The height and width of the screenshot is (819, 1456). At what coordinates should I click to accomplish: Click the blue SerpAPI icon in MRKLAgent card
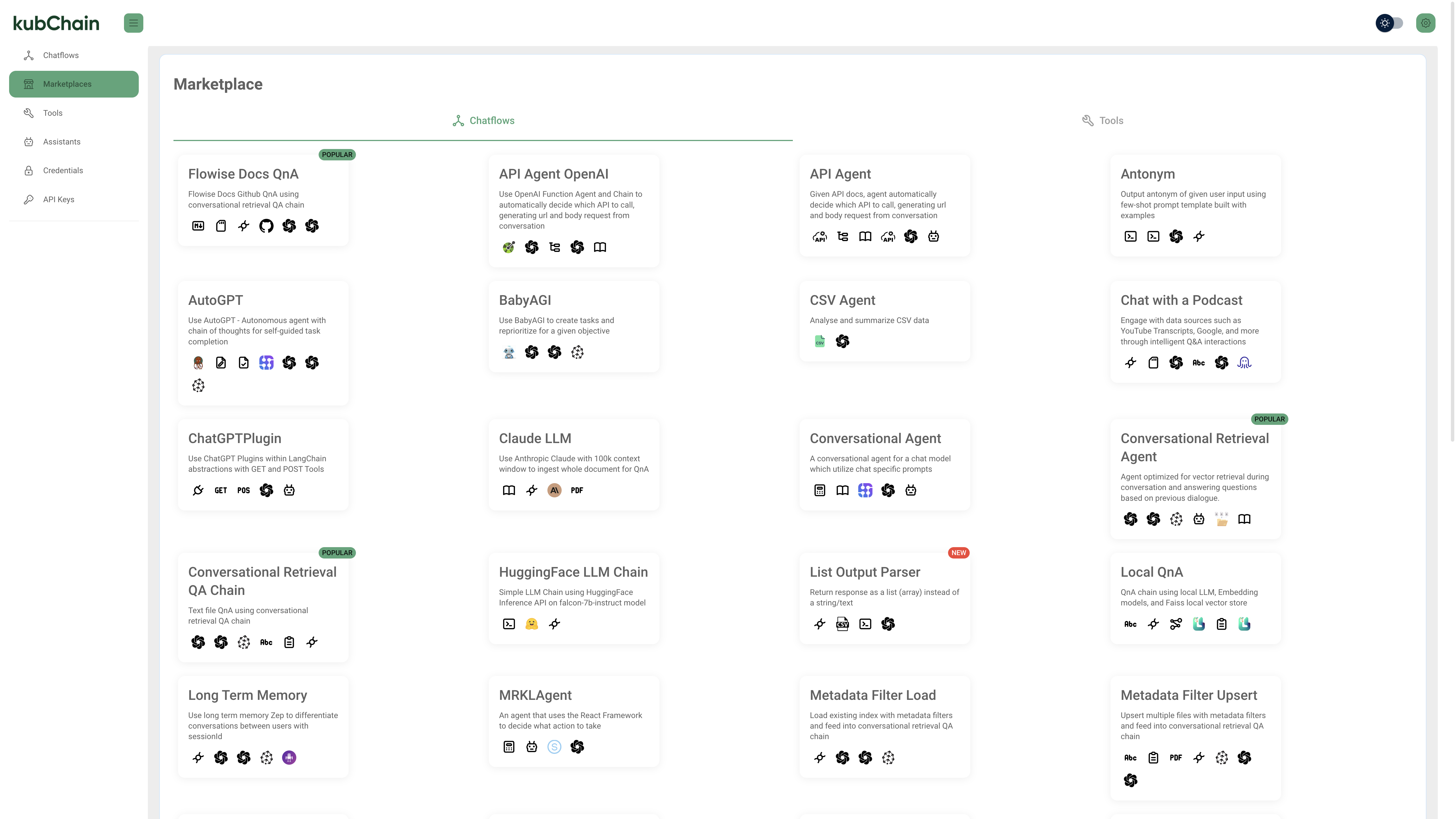coord(555,747)
